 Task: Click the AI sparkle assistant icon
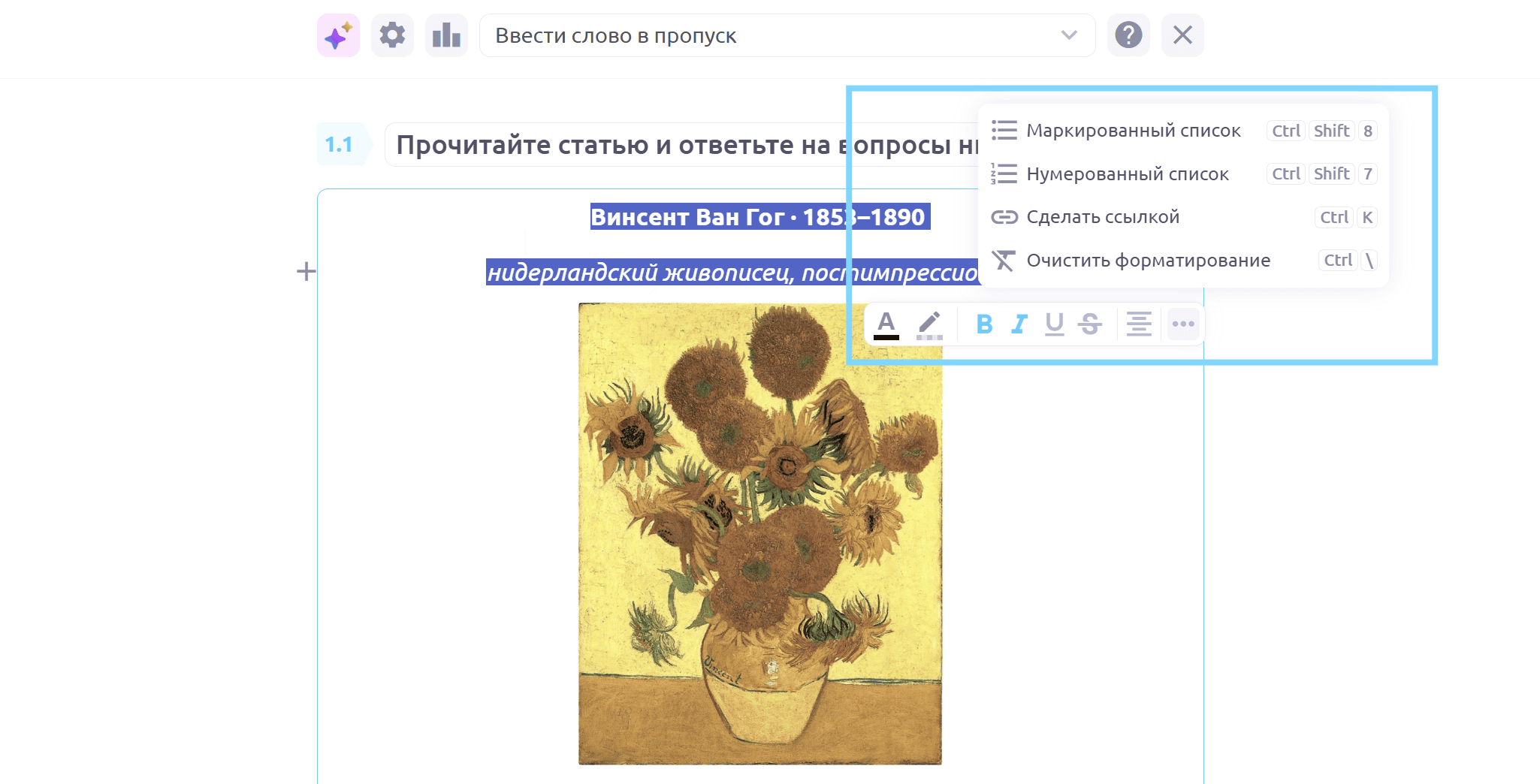click(x=338, y=35)
